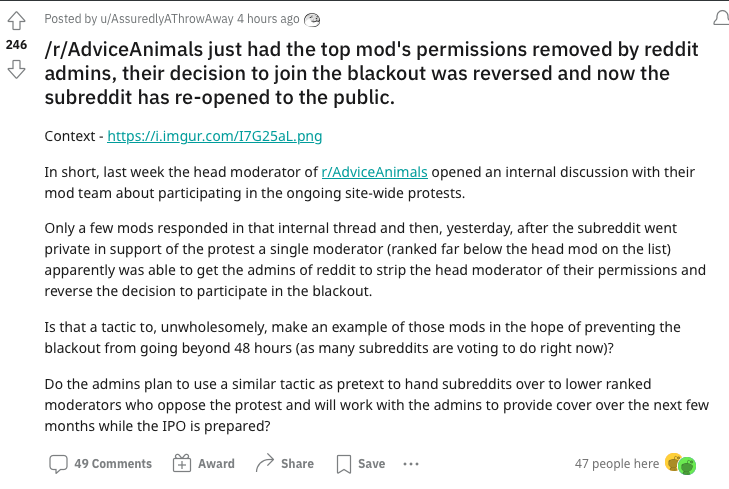Click the 'Award' text label

pos(216,463)
